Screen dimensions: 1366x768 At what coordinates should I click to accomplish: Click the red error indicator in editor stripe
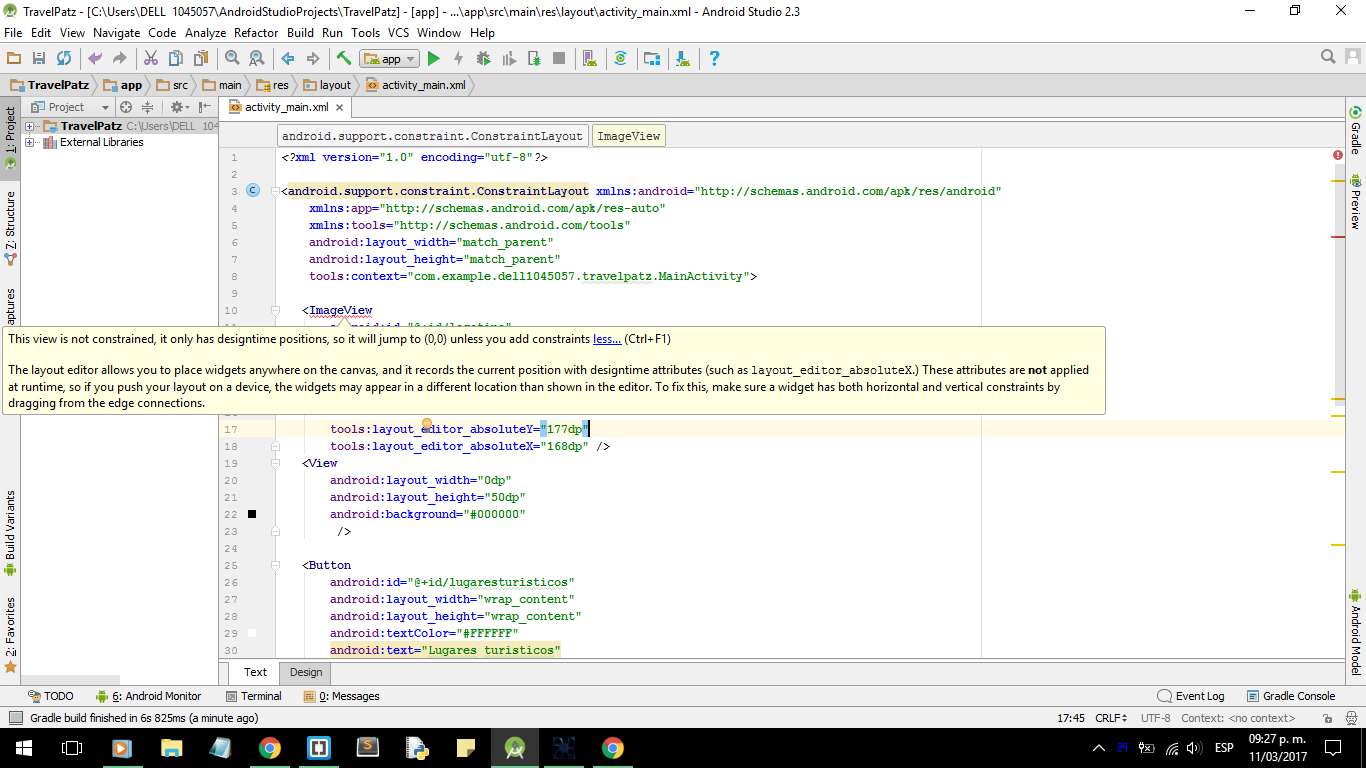(x=1338, y=155)
